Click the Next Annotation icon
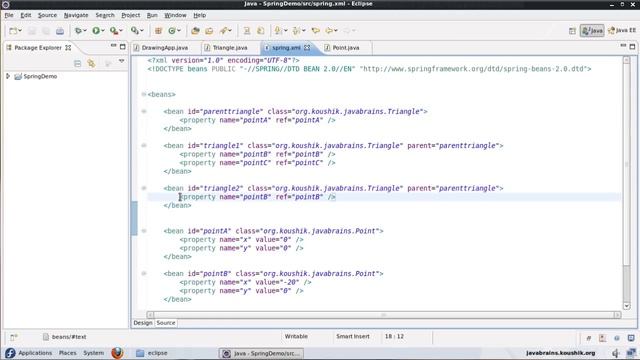 (x=278, y=31)
